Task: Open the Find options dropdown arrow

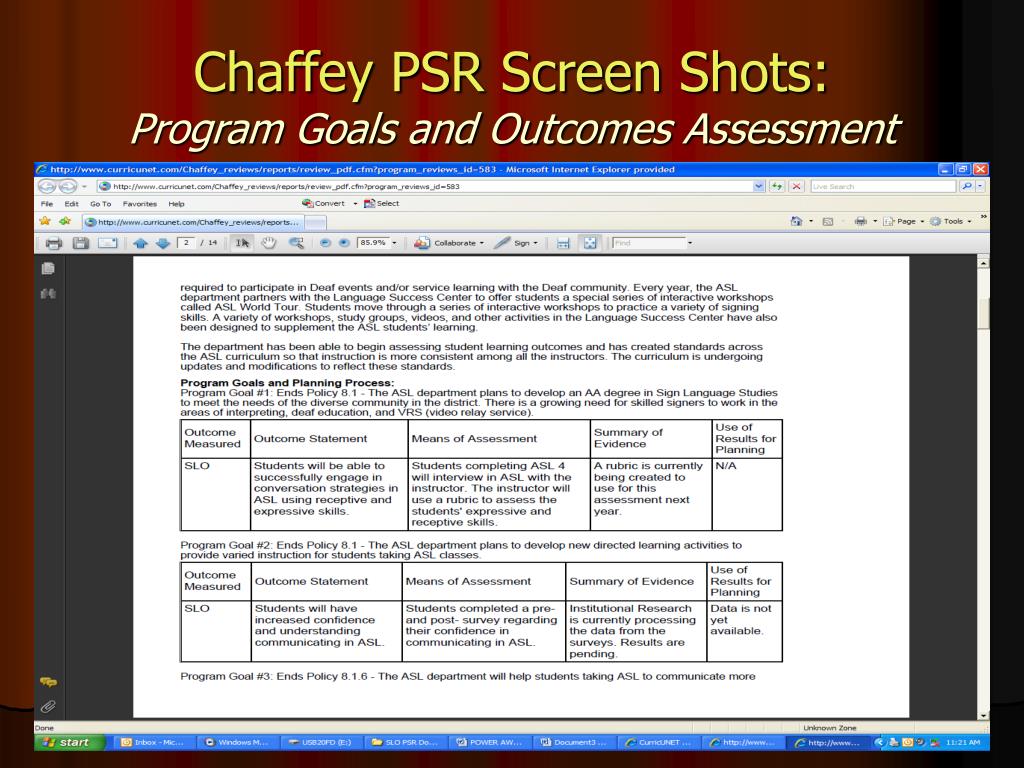Action: point(690,243)
